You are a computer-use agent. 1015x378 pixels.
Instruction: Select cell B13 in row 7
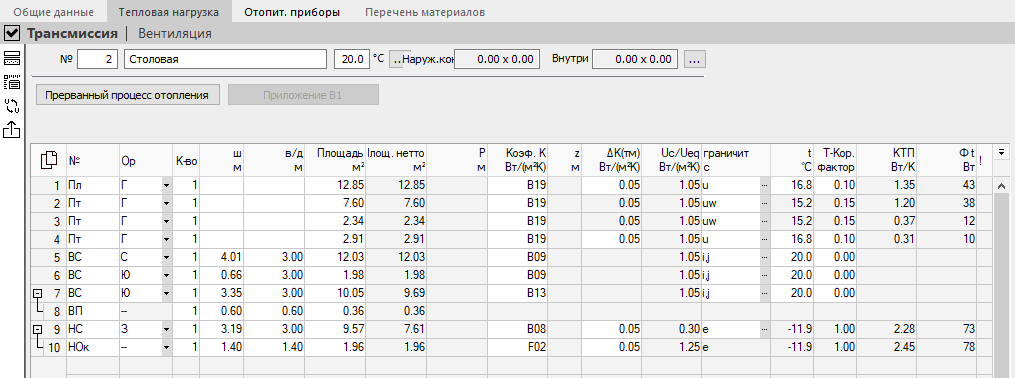click(517, 293)
